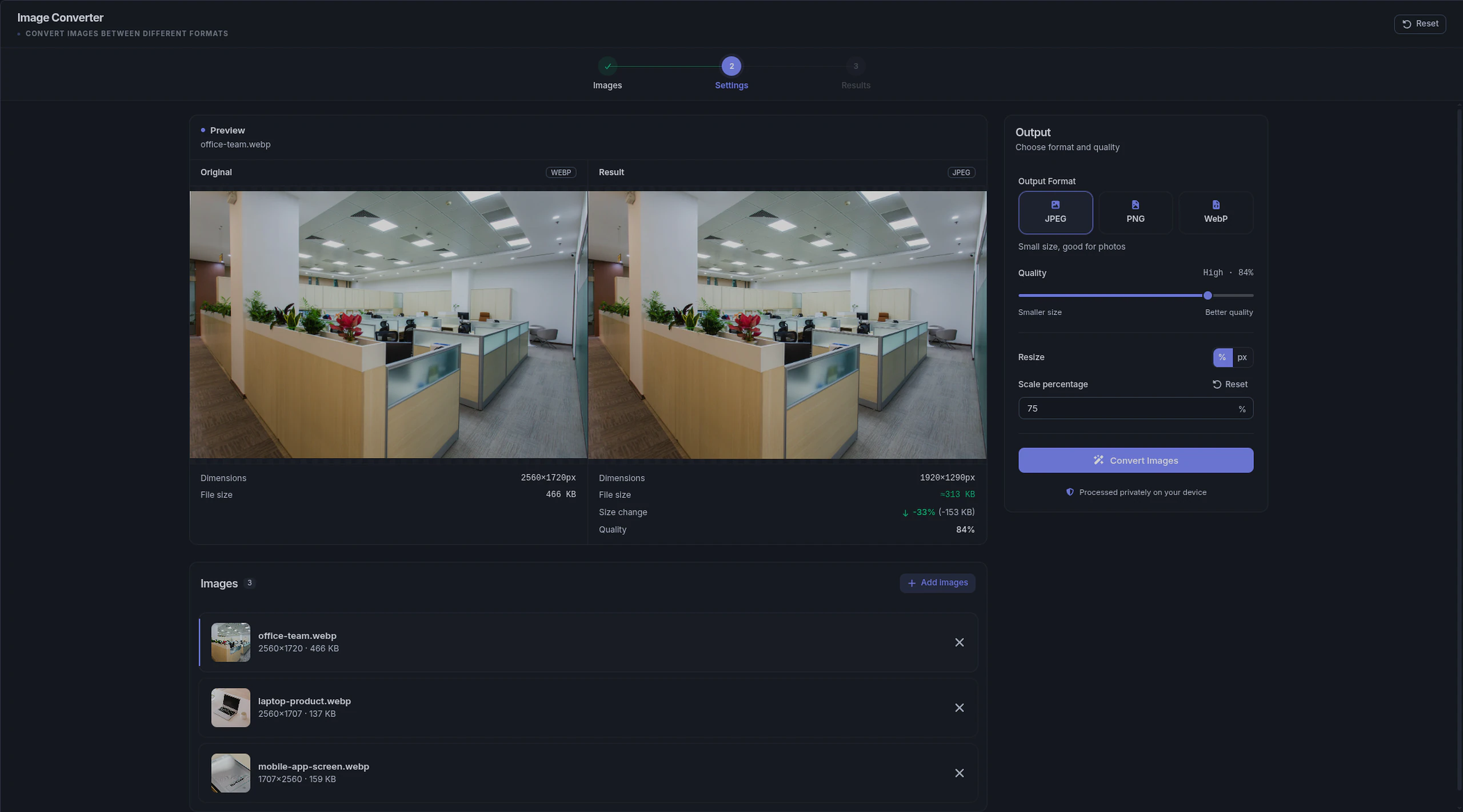Click the Add images button
Screen dimensions: 1463x812
click(937, 583)
